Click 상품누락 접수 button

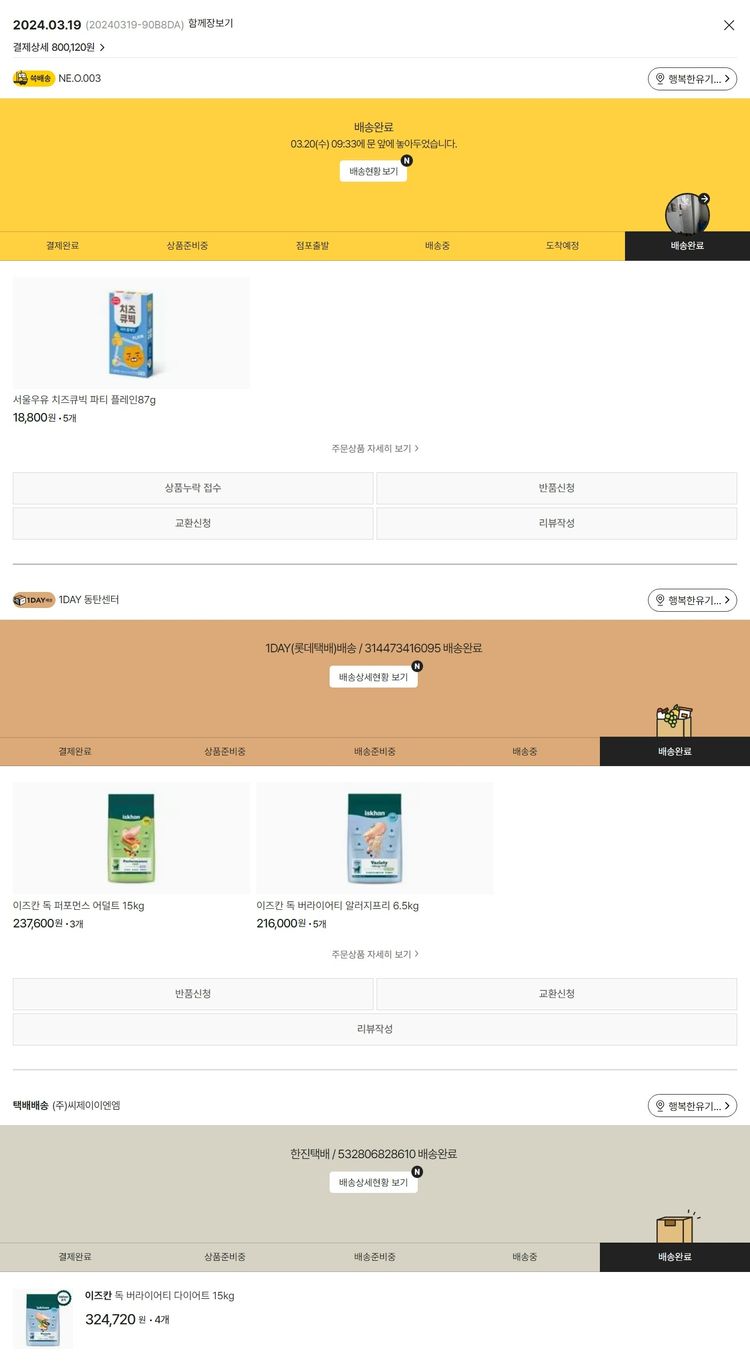pos(193,488)
